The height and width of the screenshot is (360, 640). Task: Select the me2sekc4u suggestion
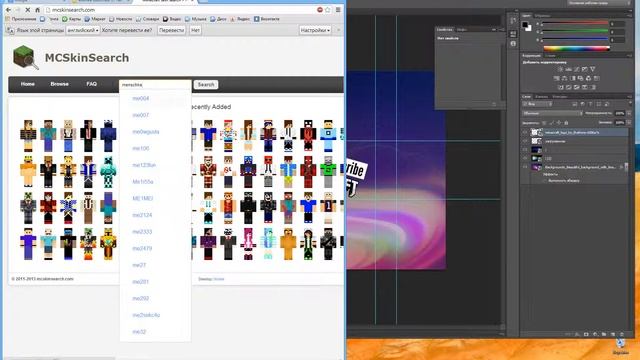click(146, 315)
